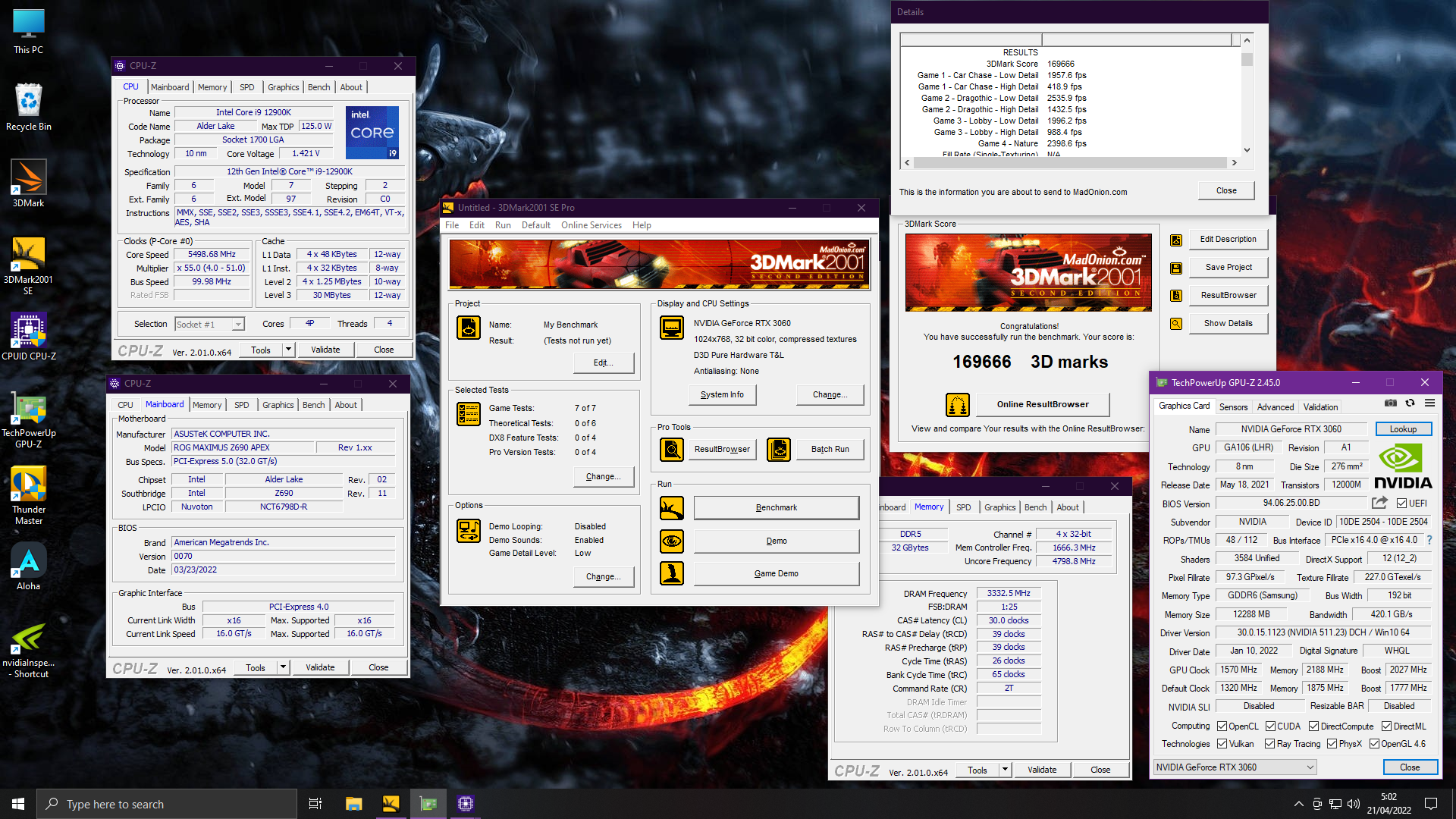
Task: Click the taskbar search box
Action: point(167,804)
